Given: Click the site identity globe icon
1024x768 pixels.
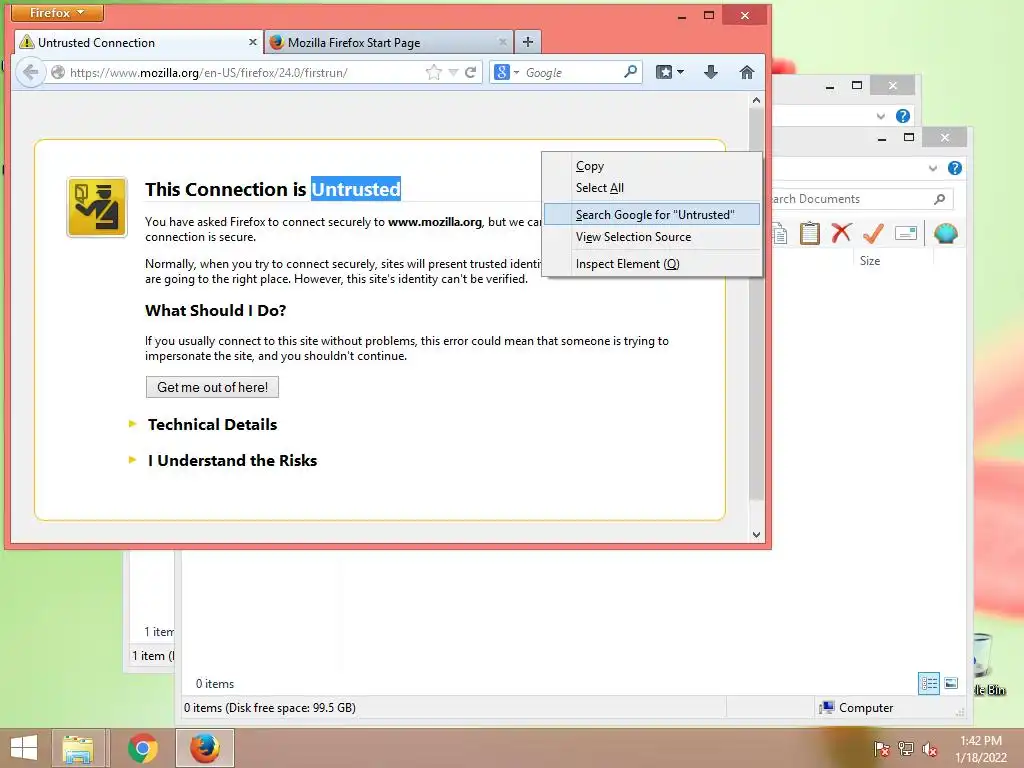Looking at the screenshot, I should [57, 72].
